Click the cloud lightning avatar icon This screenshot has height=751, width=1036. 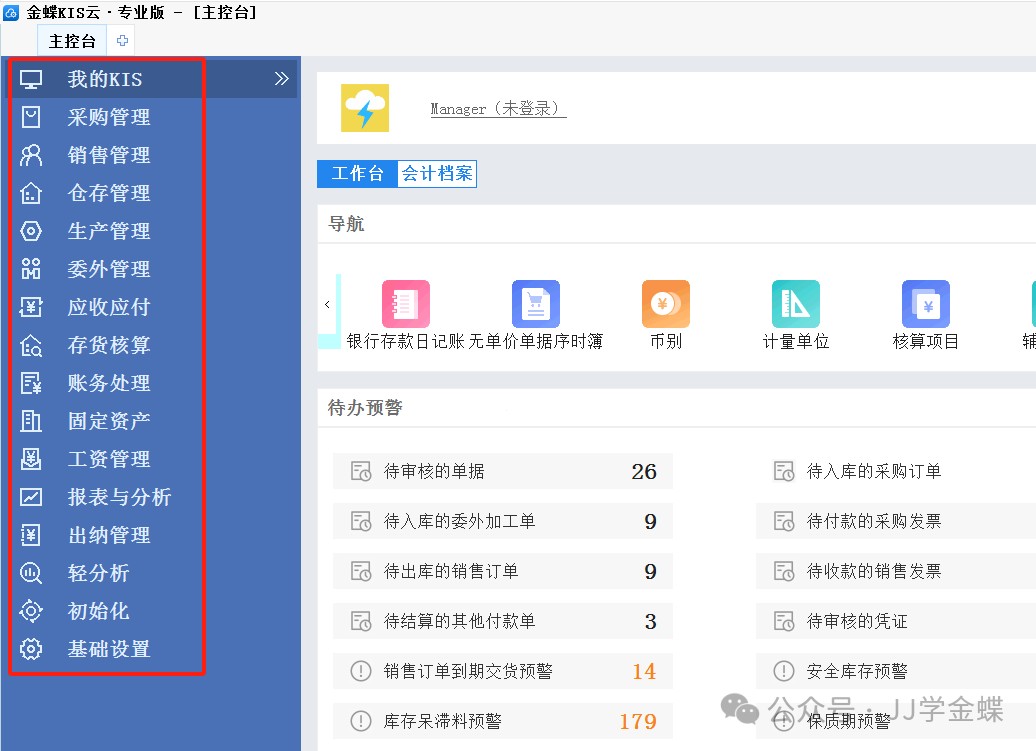click(x=365, y=108)
